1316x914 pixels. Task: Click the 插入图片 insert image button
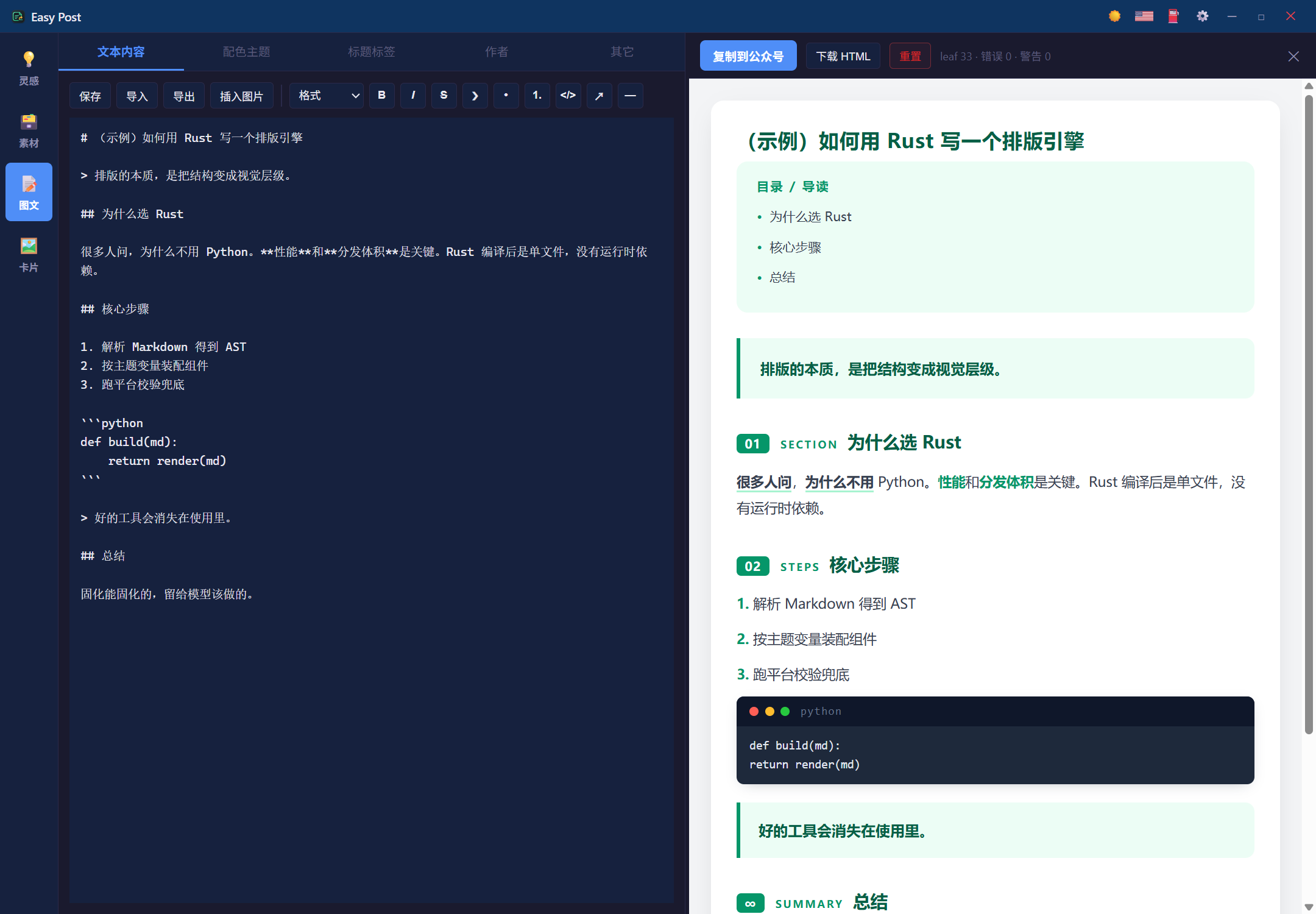tap(241, 96)
